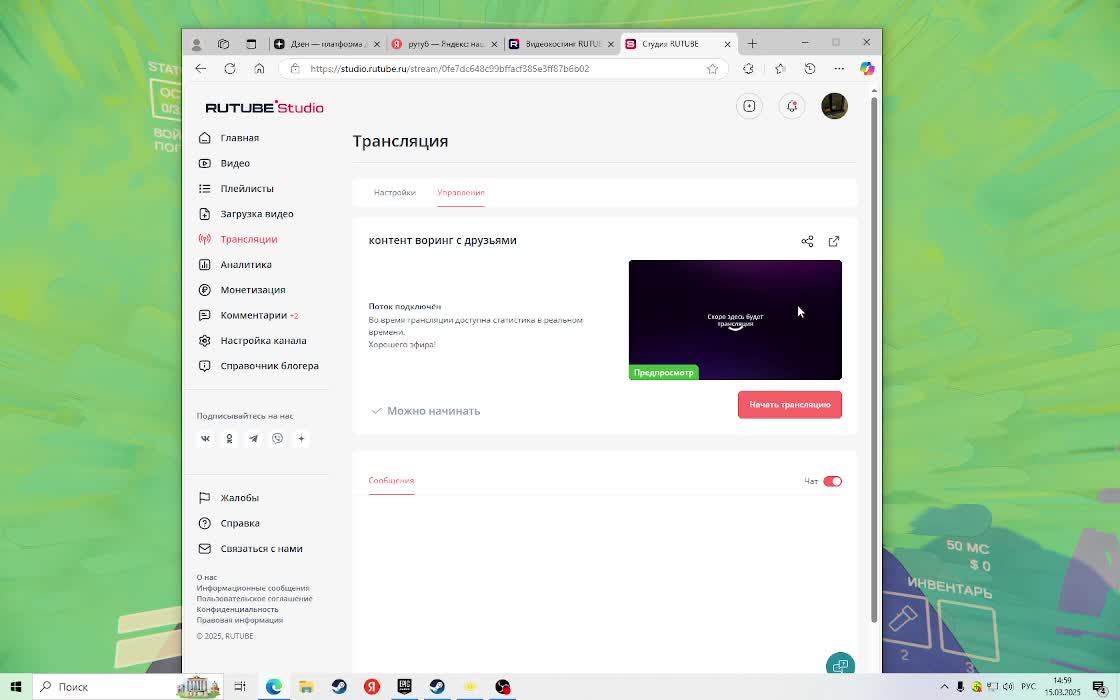Open OBS Studio from taskbar

click(503, 687)
